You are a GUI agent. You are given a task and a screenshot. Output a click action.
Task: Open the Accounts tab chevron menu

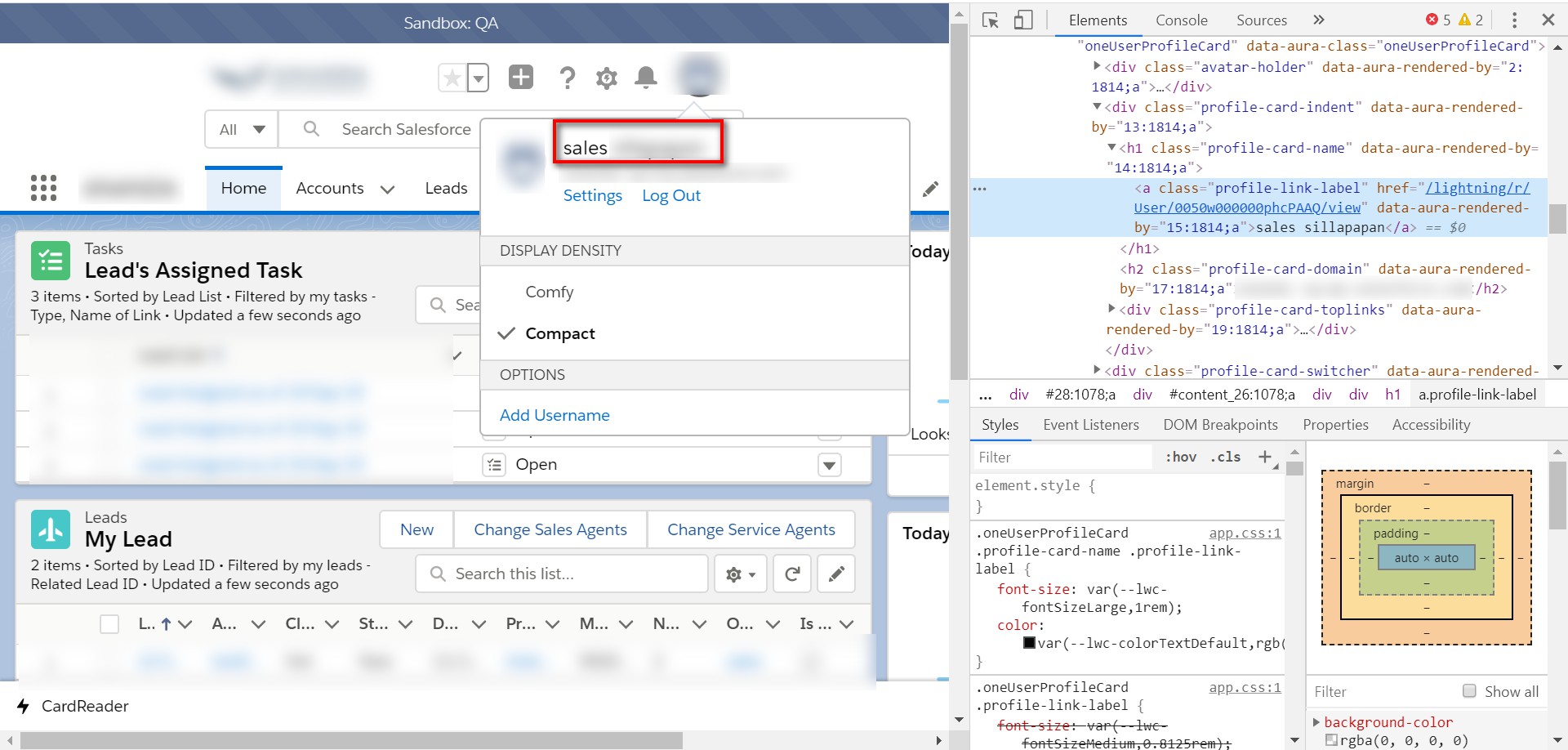click(x=388, y=189)
